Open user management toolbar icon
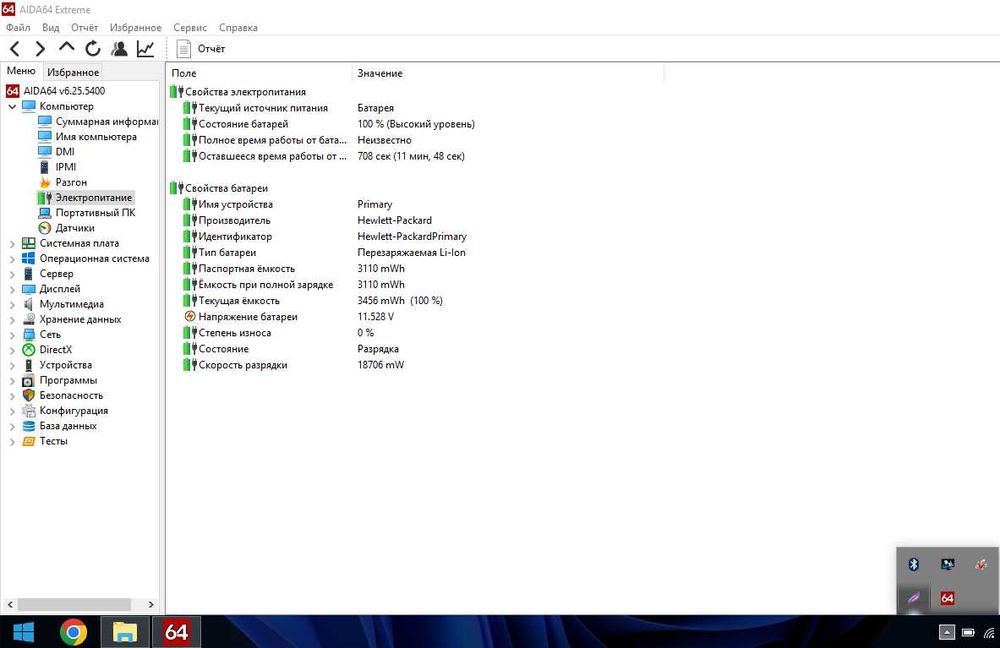This screenshot has width=1000, height=648. pyautogui.click(x=119, y=48)
